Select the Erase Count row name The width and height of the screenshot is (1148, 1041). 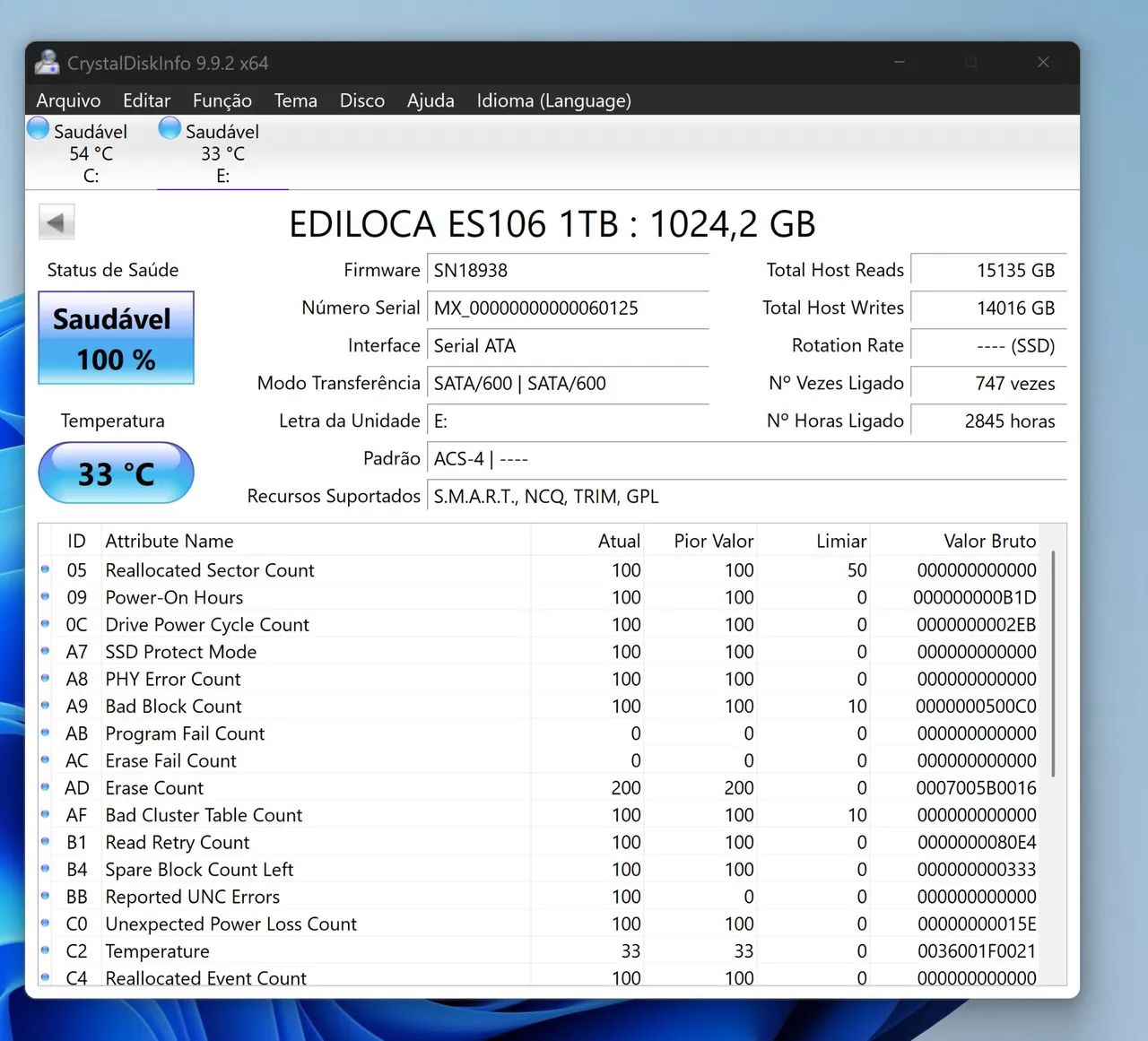point(154,788)
